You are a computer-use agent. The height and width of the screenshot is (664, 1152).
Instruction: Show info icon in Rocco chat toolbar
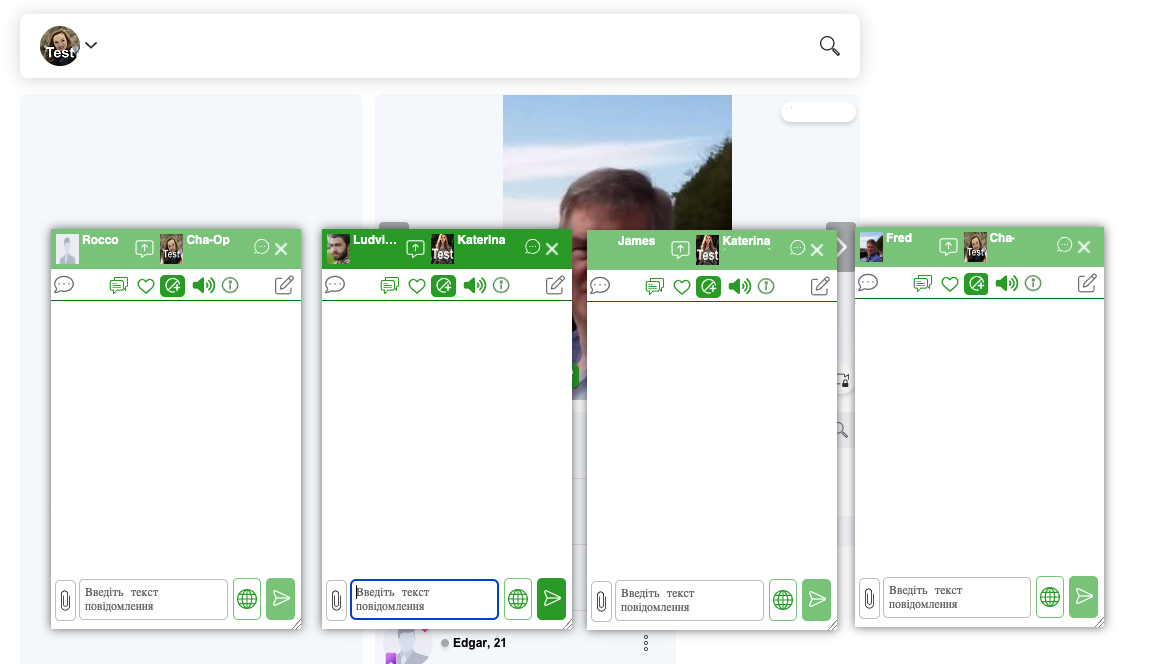click(230, 285)
